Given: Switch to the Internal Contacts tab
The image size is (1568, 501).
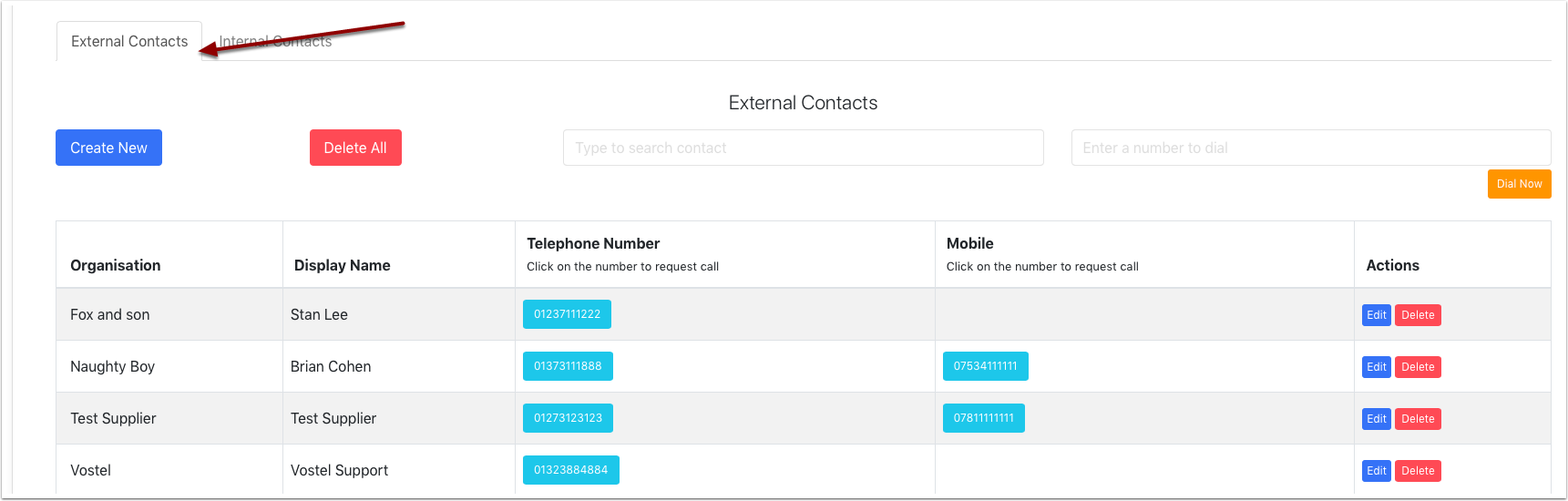Looking at the screenshot, I should tap(275, 42).
